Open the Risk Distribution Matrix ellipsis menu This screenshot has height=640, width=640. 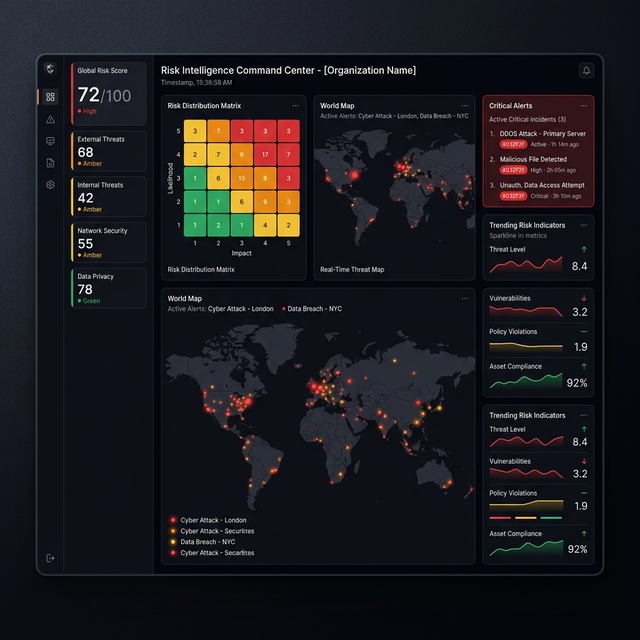coord(296,106)
